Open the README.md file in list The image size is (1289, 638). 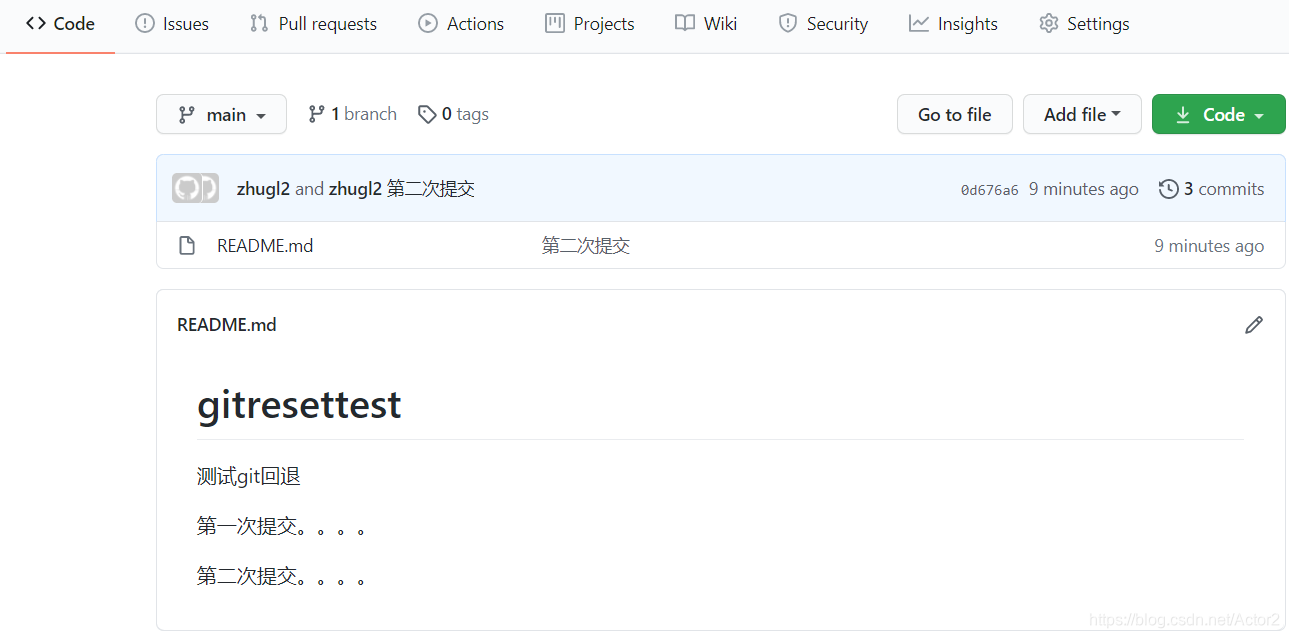coord(265,246)
